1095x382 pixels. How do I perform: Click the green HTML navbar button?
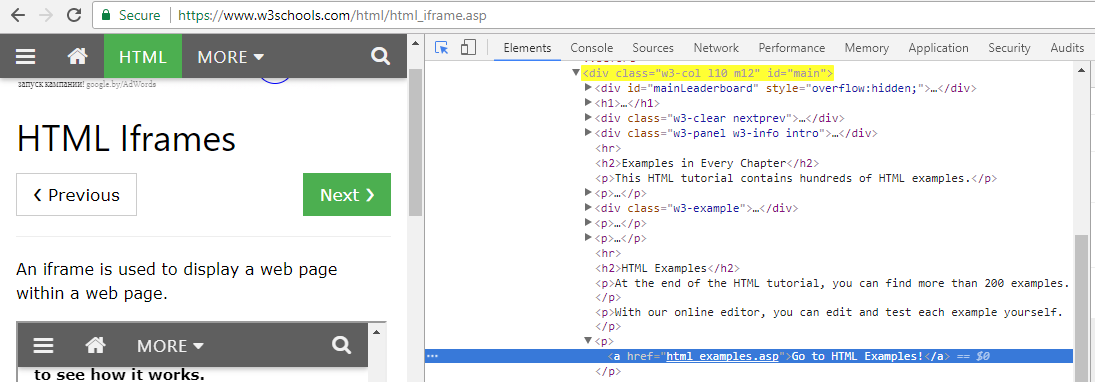143,57
